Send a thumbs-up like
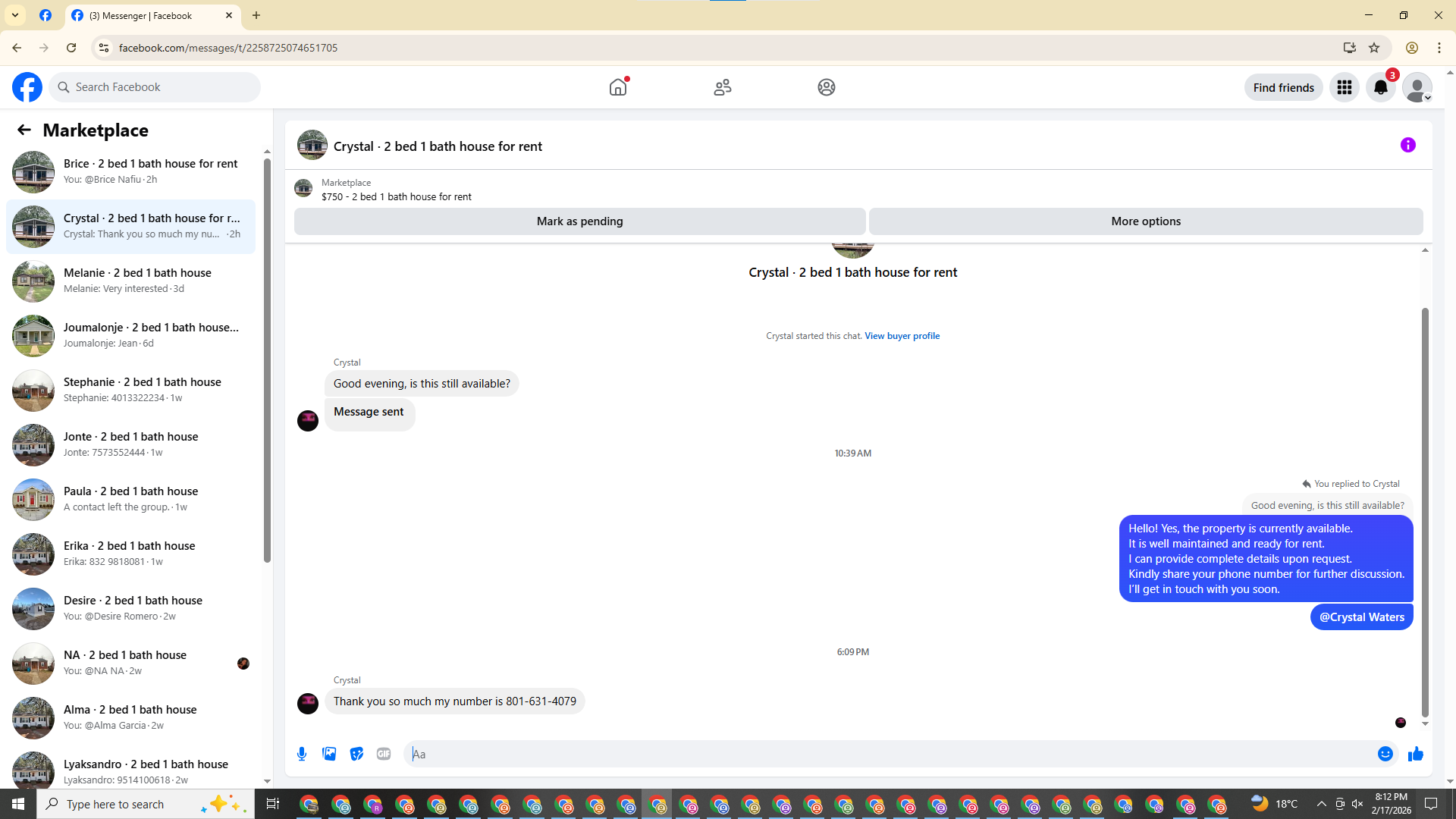This screenshot has height=819, width=1456. point(1415,754)
